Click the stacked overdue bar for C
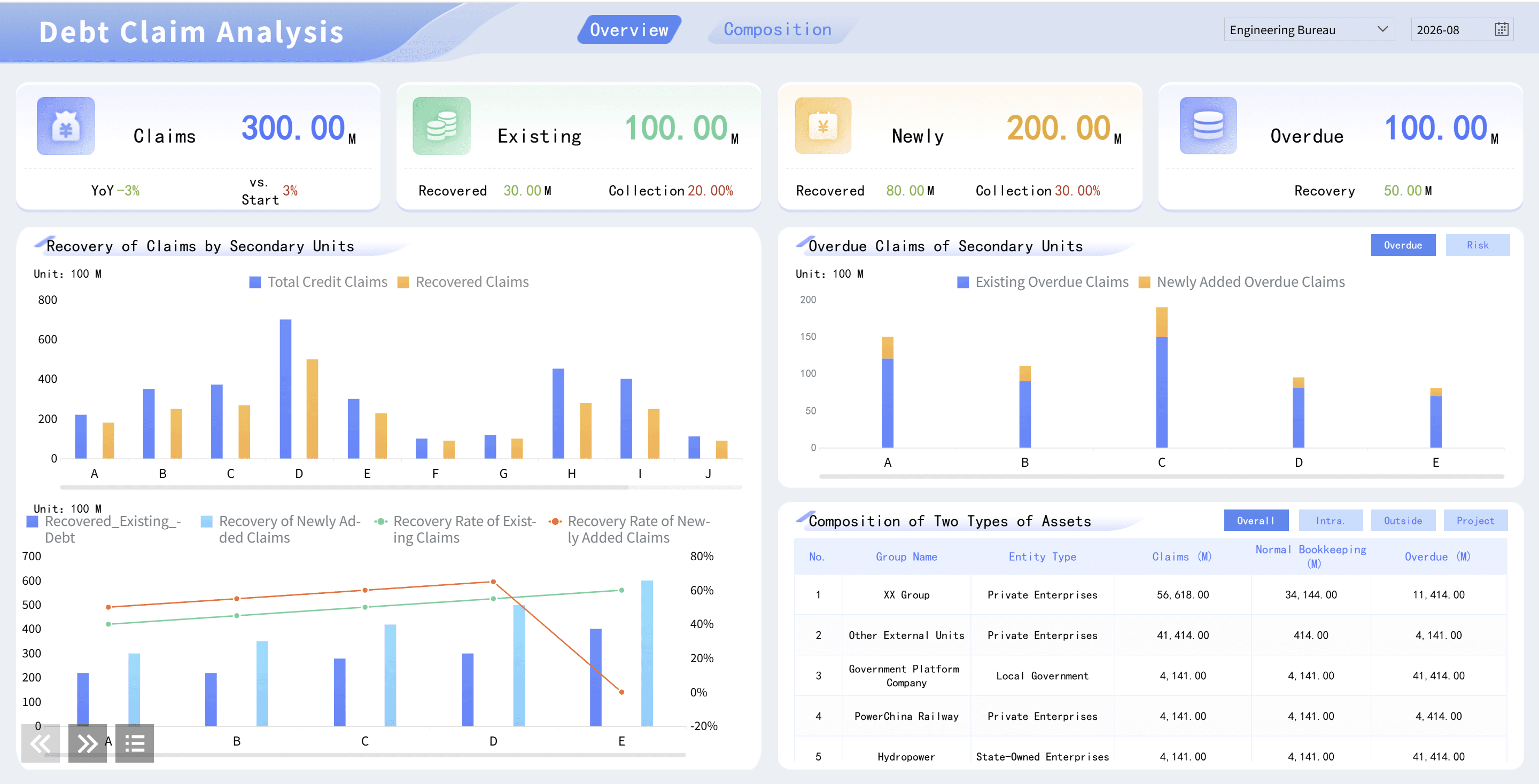 tap(1161, 378)
